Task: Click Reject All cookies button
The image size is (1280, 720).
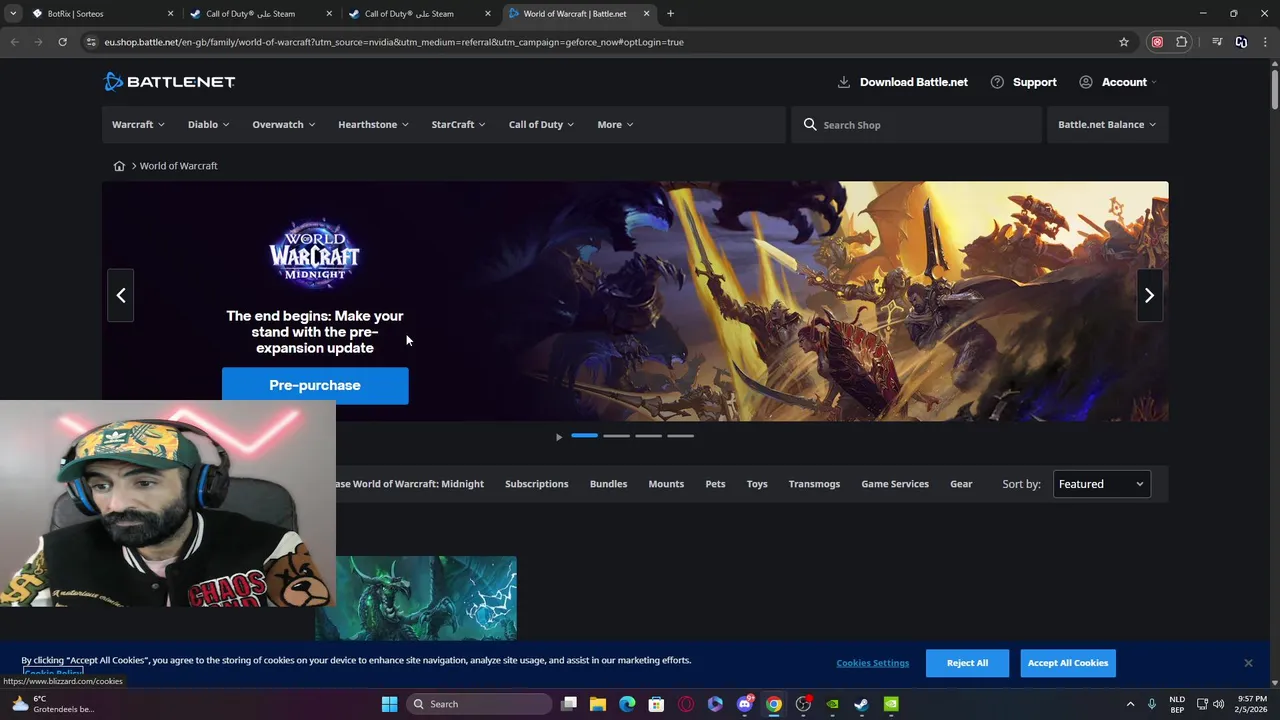Action: click(x=967, y=663)
